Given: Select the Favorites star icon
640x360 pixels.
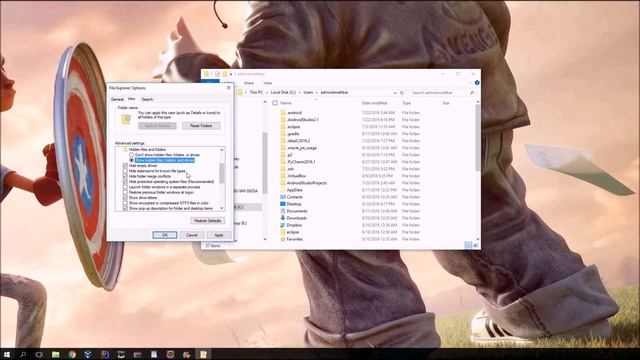Looking at the screenshot, I should click(x=283, y=239).
